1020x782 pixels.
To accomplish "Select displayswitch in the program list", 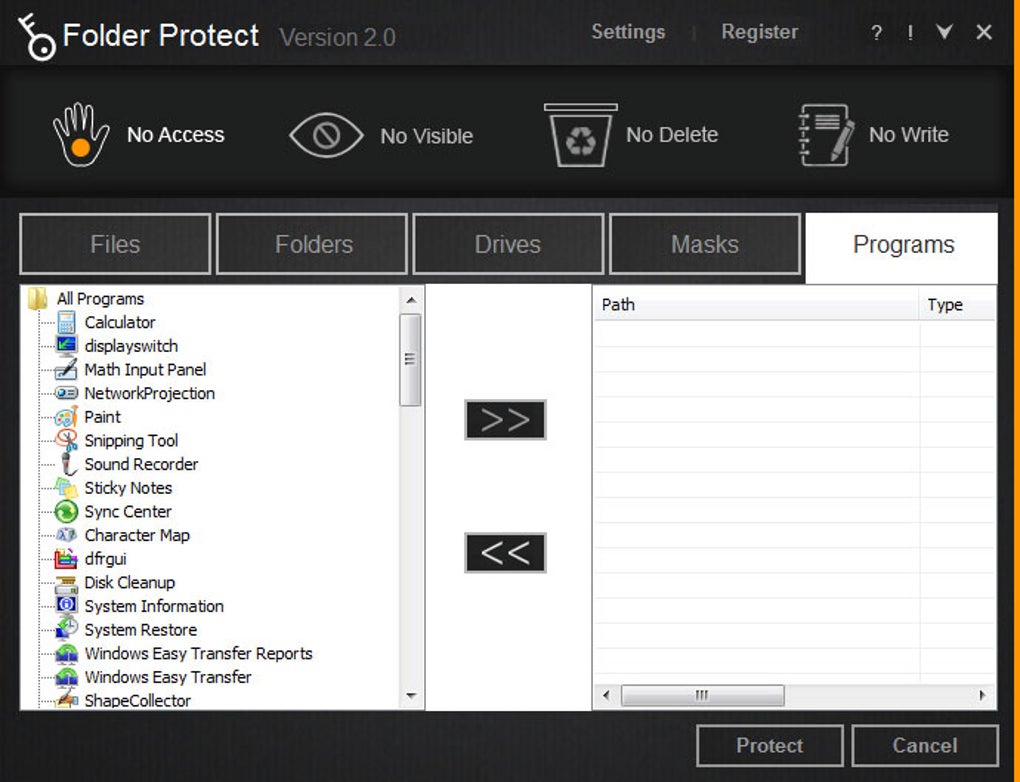I will pos(131,345).
